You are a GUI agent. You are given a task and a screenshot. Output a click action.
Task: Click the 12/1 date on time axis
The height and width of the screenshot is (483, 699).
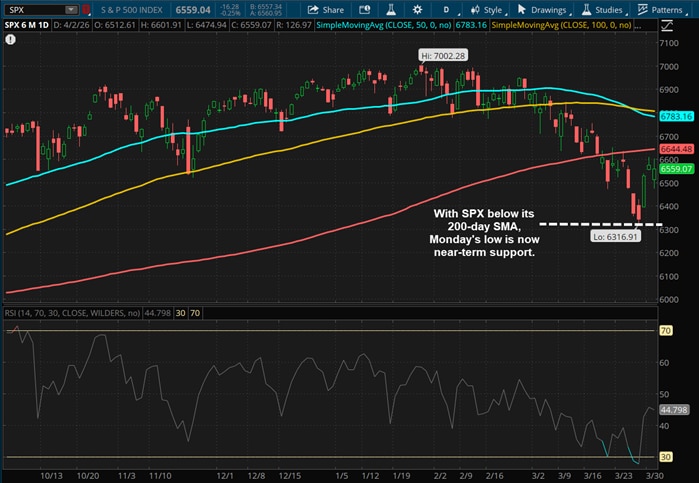tap(225, 475)
